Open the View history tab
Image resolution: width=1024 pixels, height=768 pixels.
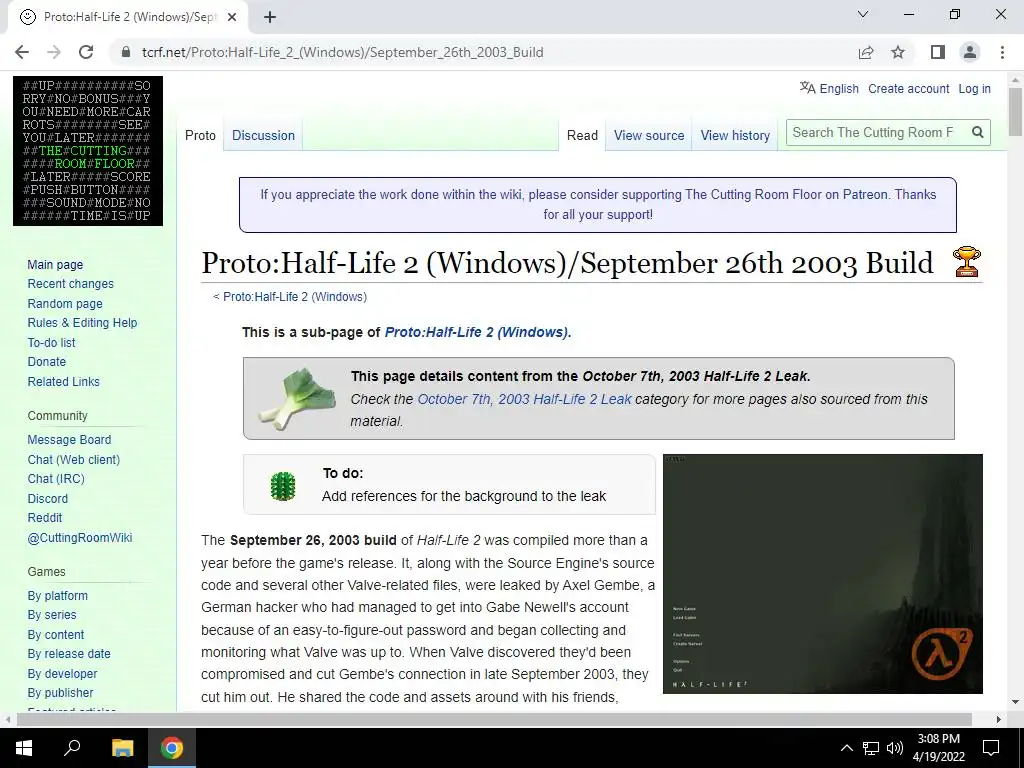pos(735,135)
